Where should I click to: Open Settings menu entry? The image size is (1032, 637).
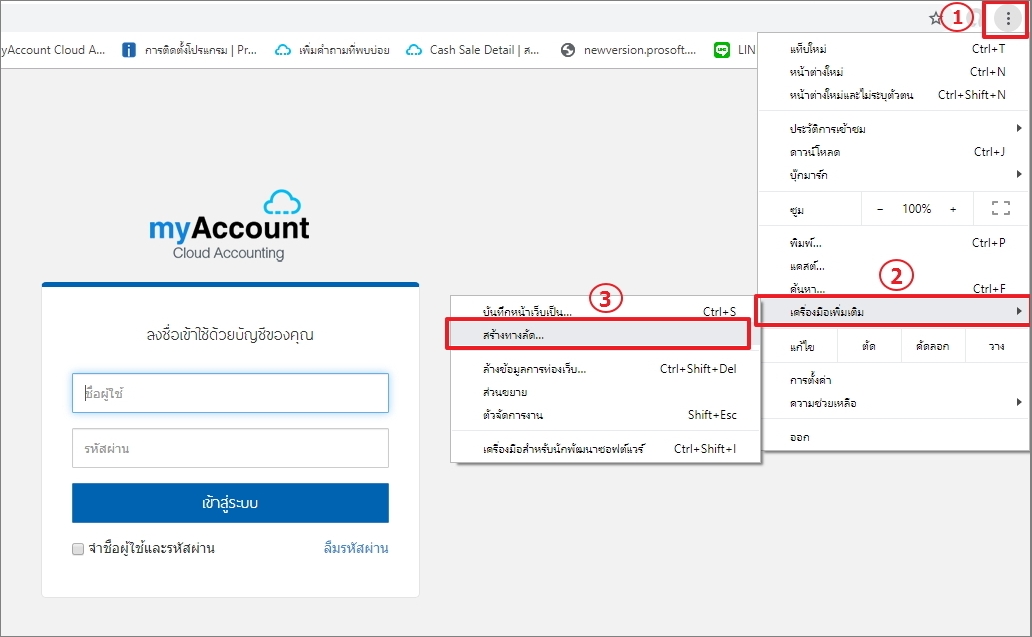tap(894, 380)
